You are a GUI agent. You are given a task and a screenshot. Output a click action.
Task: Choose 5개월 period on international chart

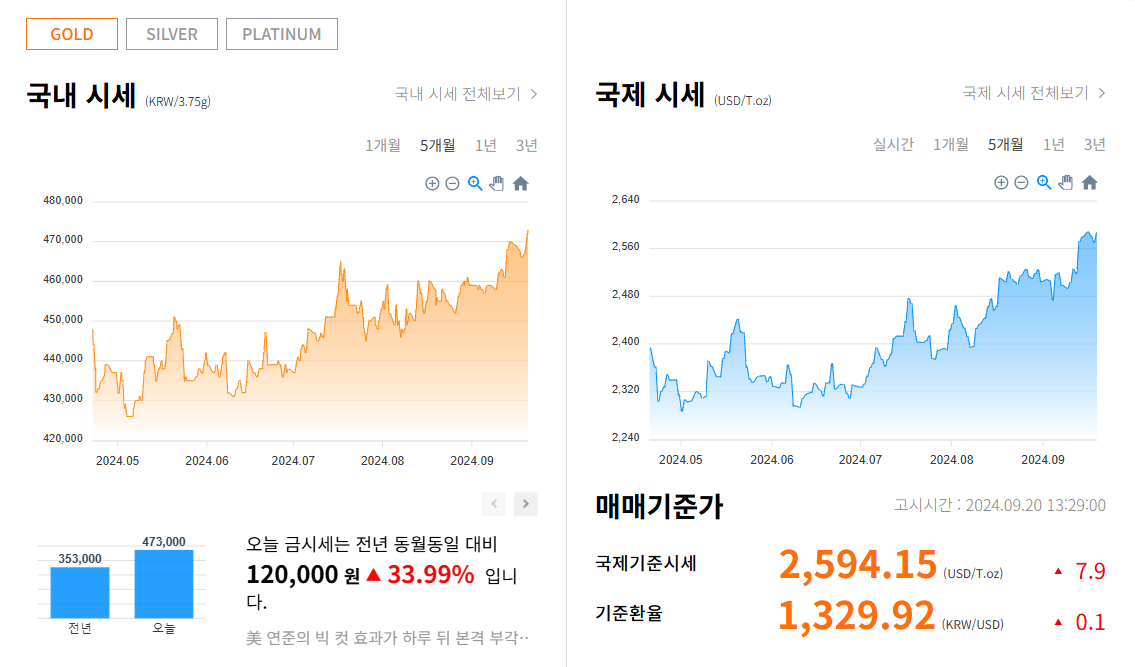[x=1005, y=144]
